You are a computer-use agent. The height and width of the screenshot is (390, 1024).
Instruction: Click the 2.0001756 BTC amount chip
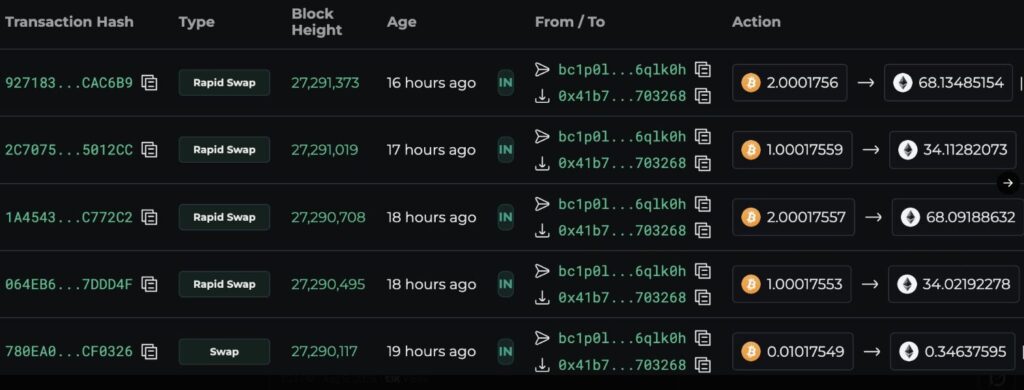[x=790, y=83]
